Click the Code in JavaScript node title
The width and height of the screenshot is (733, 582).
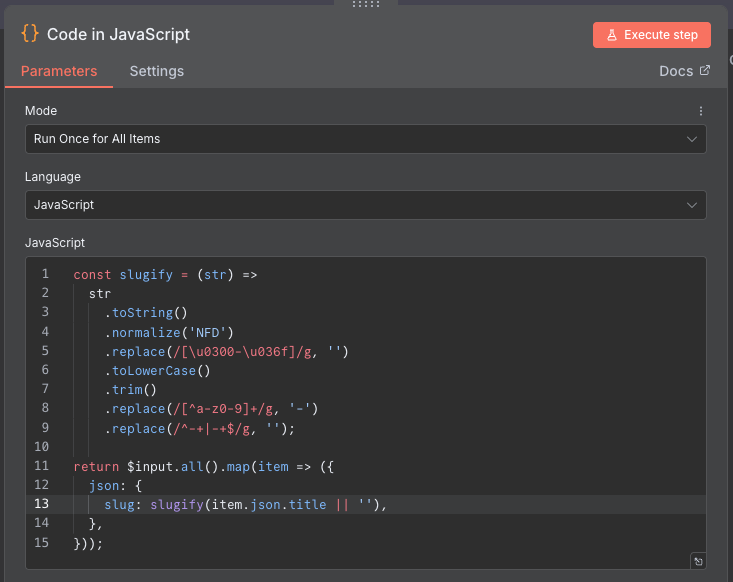(118, 34)
